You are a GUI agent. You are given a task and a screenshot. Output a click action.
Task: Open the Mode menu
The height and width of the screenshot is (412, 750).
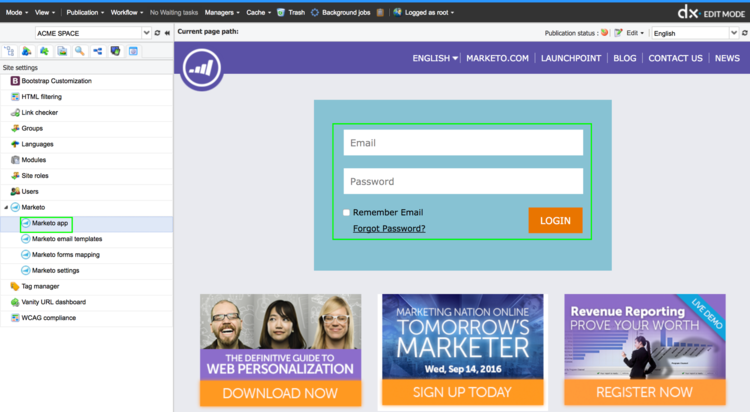point(17,12)
